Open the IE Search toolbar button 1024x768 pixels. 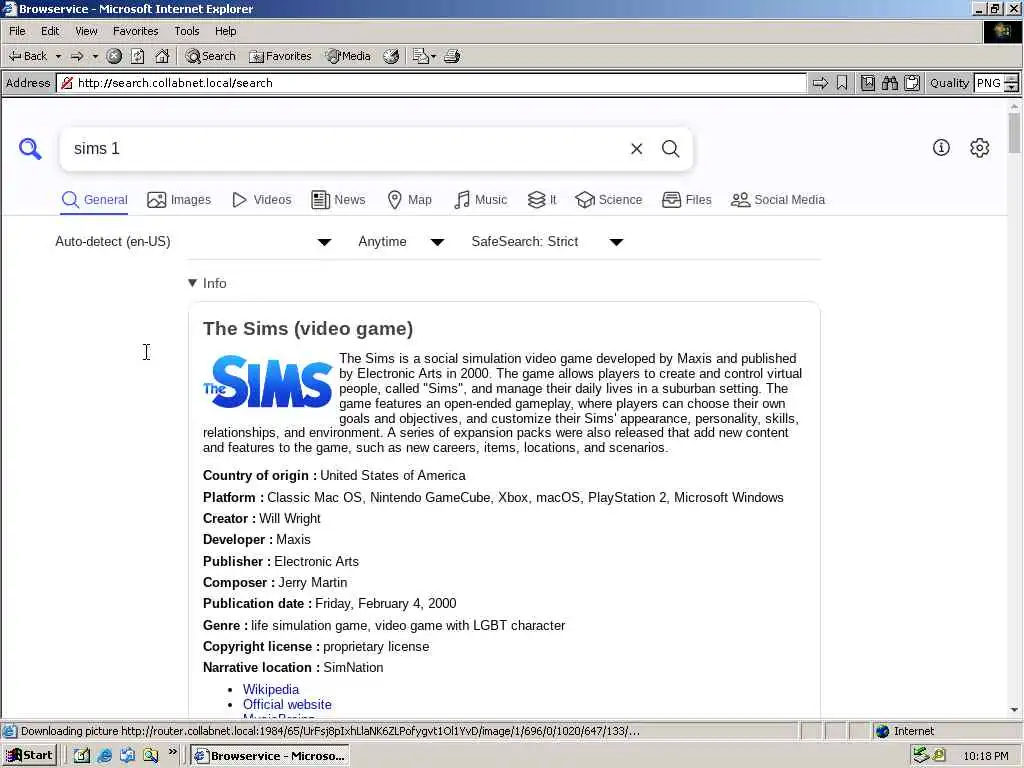click(210, 56)
